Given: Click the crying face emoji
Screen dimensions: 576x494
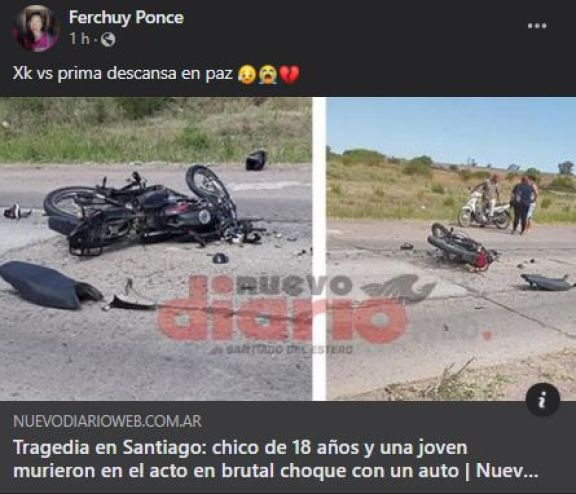Looking at the screenshot, I should (x=268, y=74).
